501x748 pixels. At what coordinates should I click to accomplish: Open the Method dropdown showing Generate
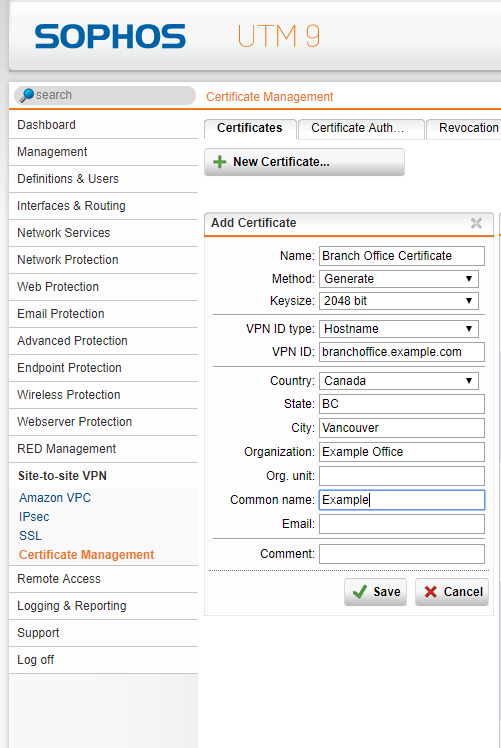coord(399,279)
